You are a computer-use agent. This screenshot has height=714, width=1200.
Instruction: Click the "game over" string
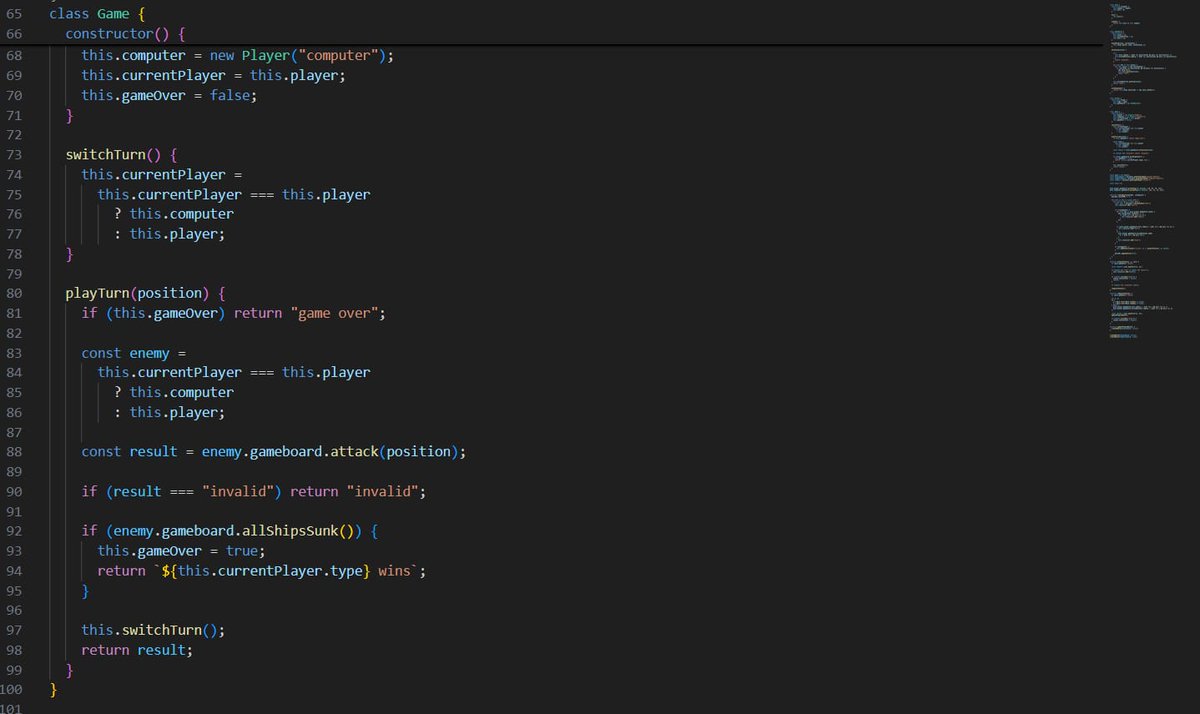coord(334,313)
